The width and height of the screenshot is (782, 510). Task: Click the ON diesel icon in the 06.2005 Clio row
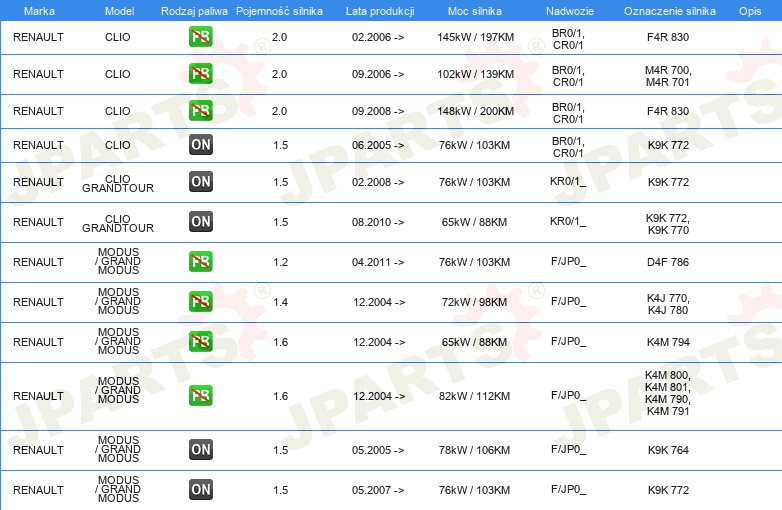point(201,145)
